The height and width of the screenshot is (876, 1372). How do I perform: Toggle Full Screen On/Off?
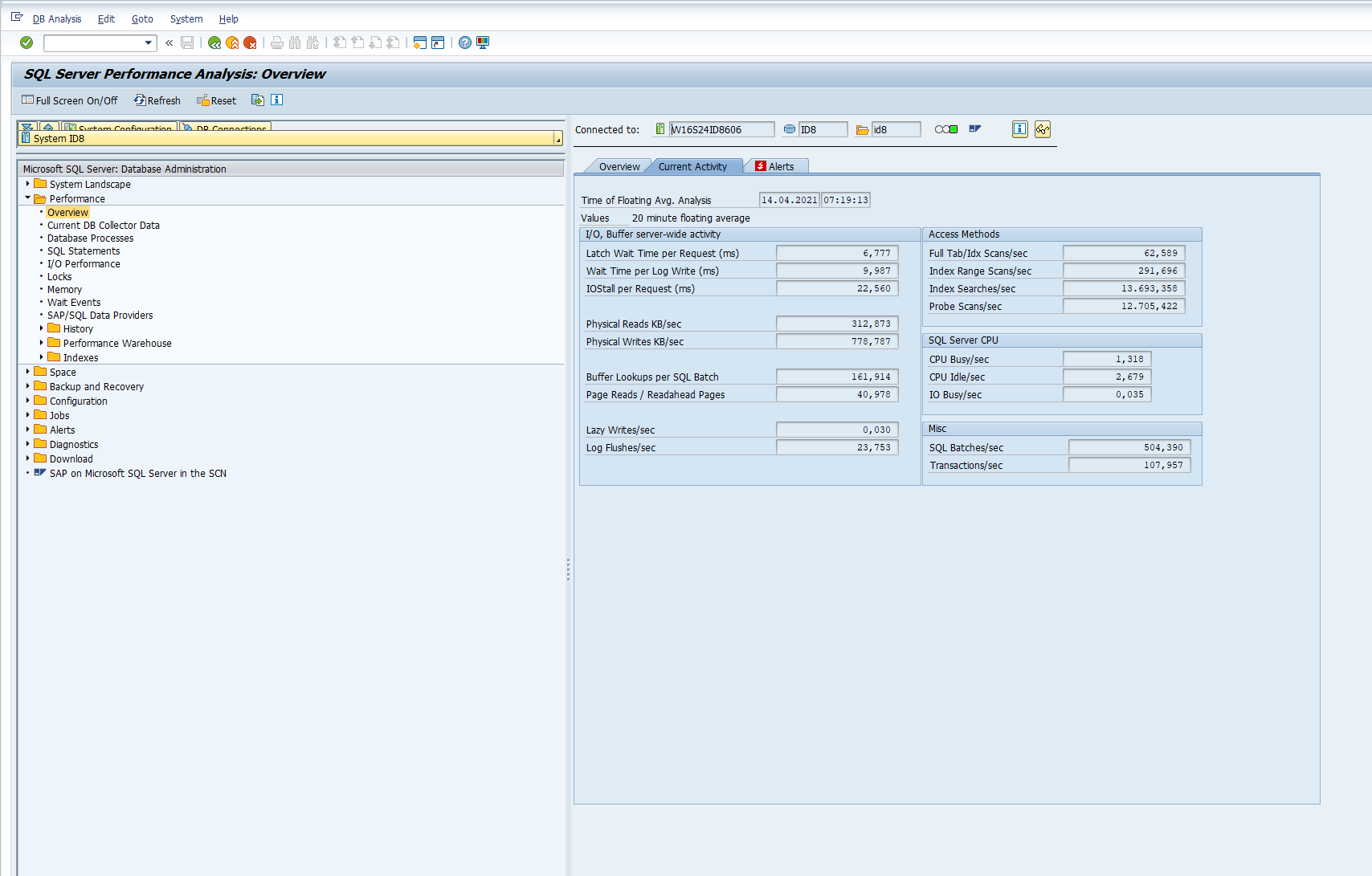[x=70, y=100]
